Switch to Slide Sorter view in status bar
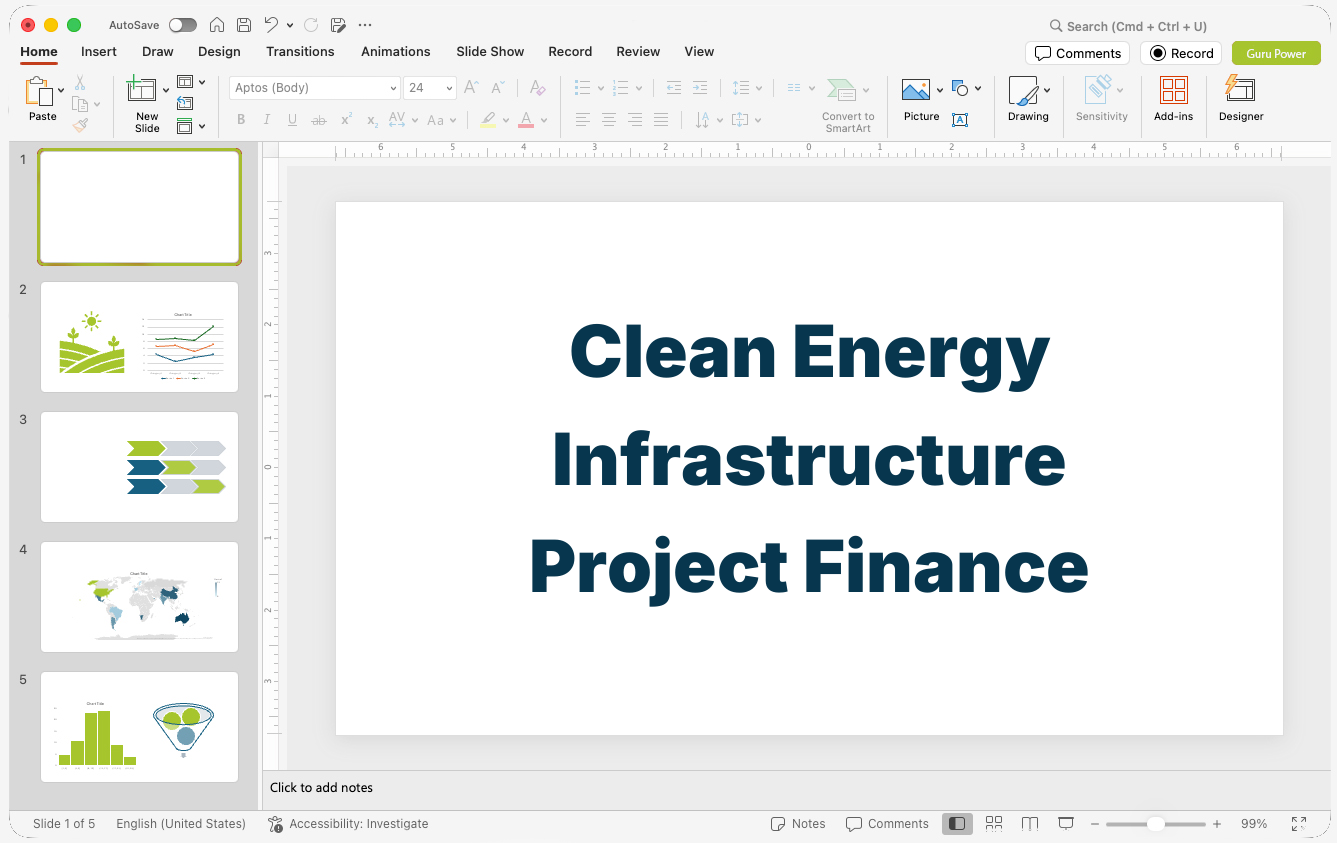Image resolution: width=1337 pixels, height=843 pixels. tap(994, 824)
